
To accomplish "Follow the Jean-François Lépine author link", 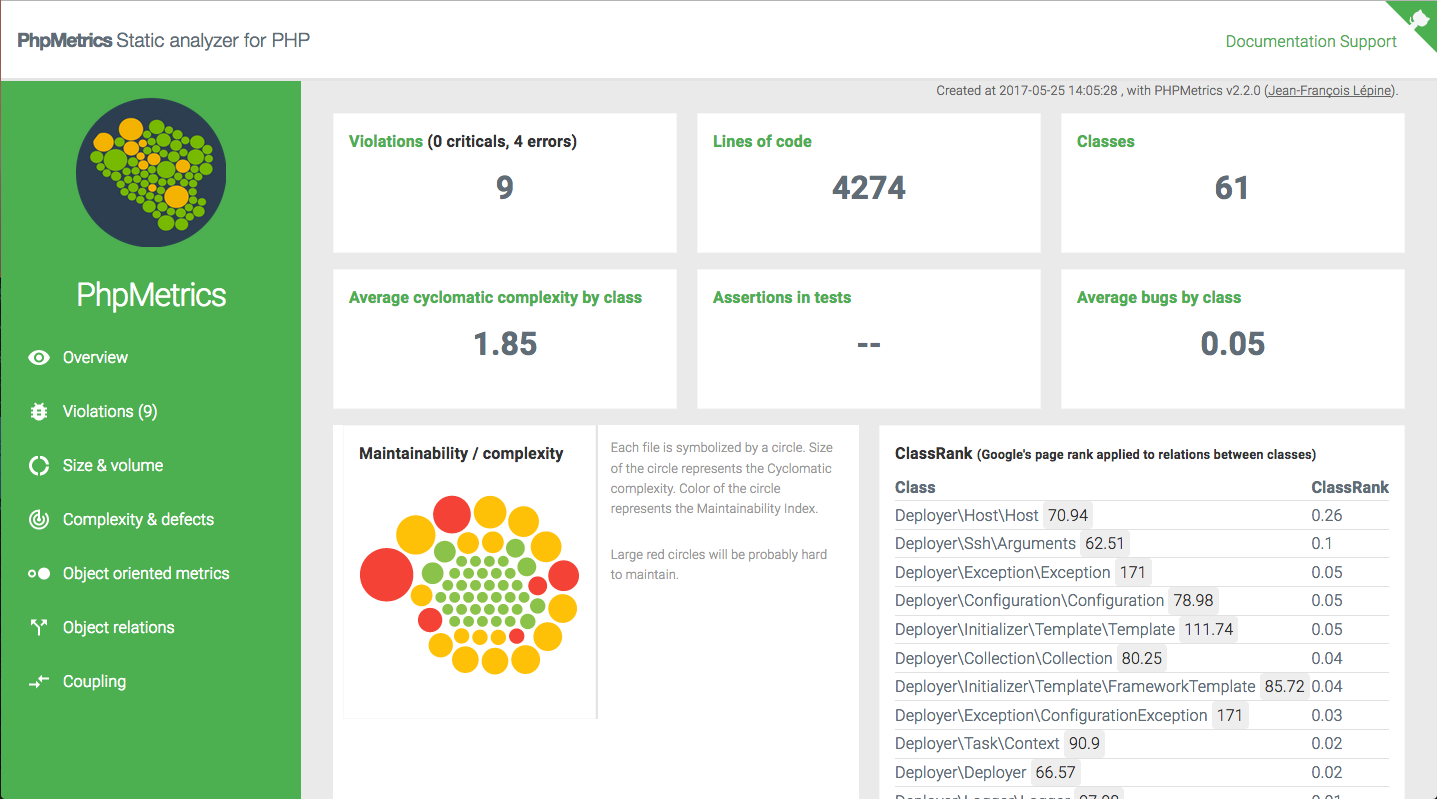I will coord(1329,91).
